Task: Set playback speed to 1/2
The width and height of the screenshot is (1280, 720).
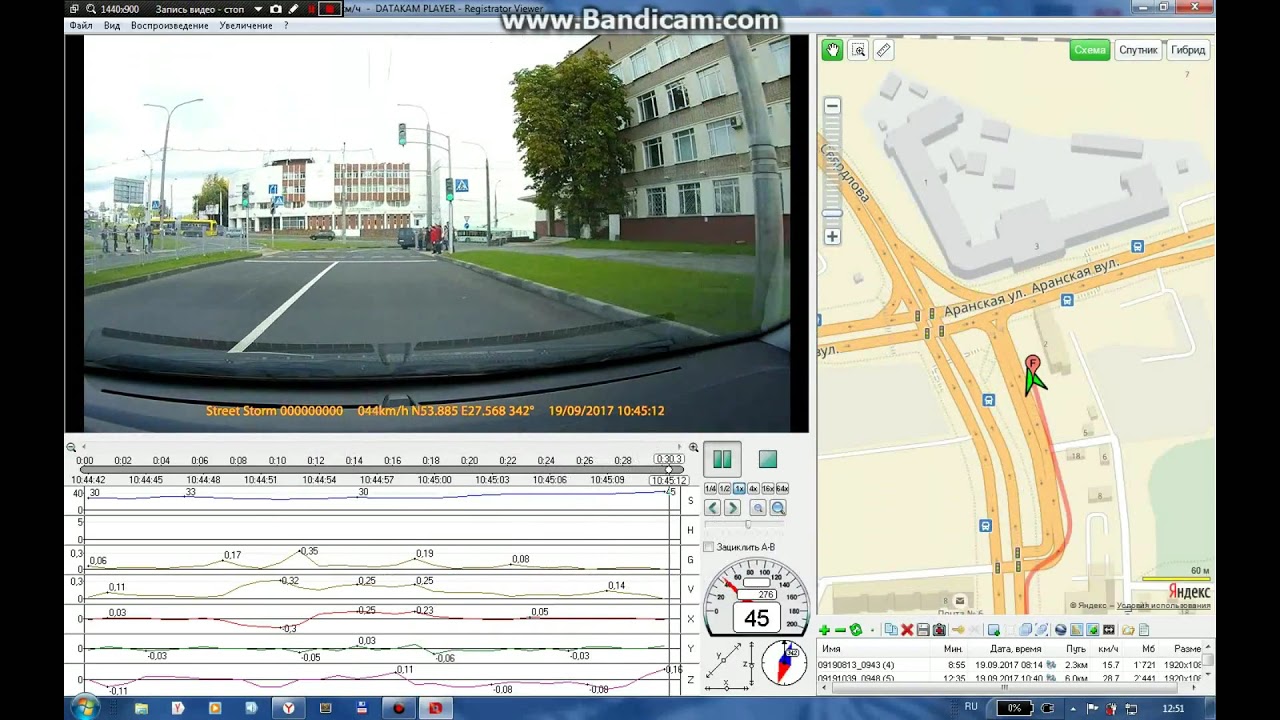Action: [x=724, y=489]
